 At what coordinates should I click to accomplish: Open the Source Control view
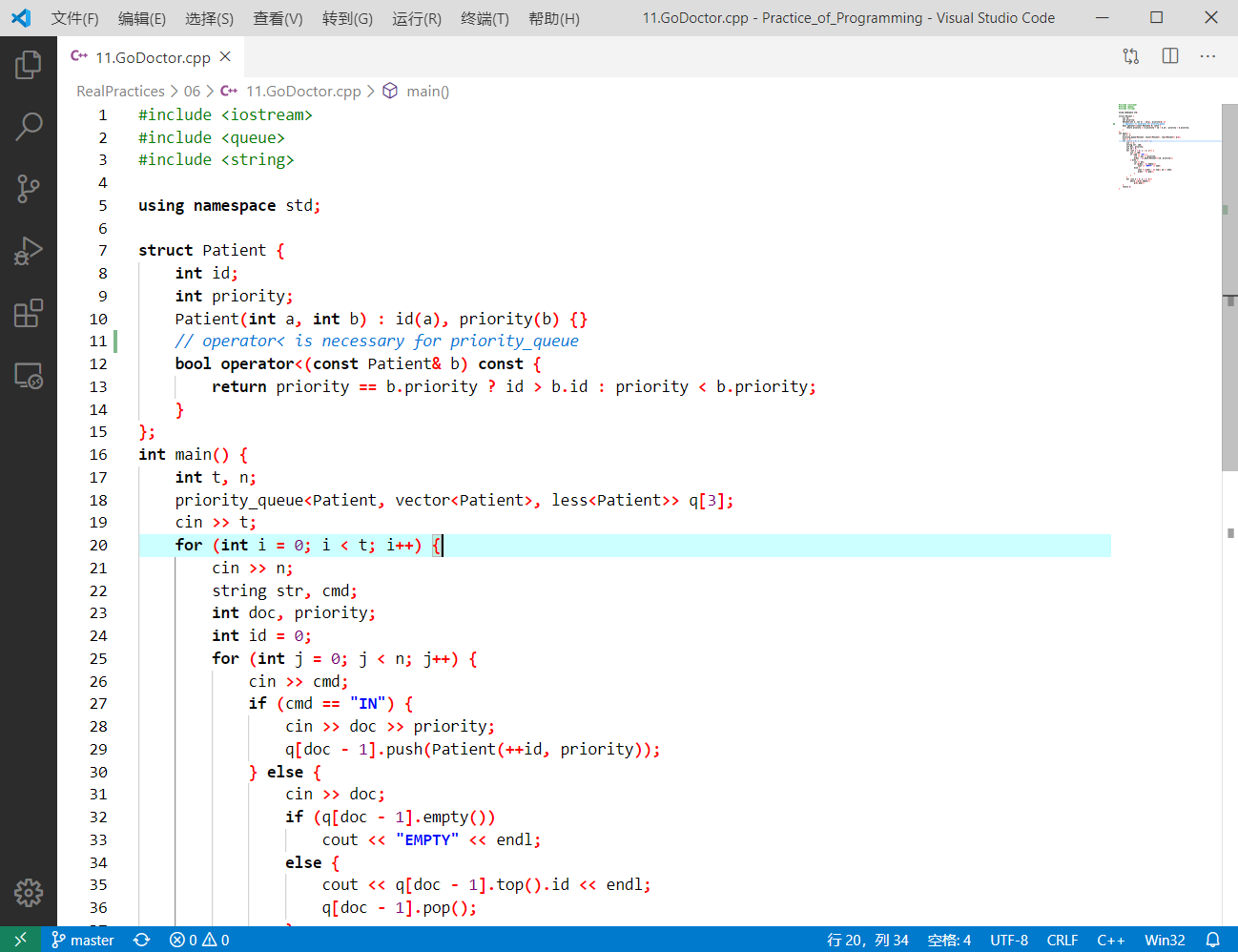point(28,188)
